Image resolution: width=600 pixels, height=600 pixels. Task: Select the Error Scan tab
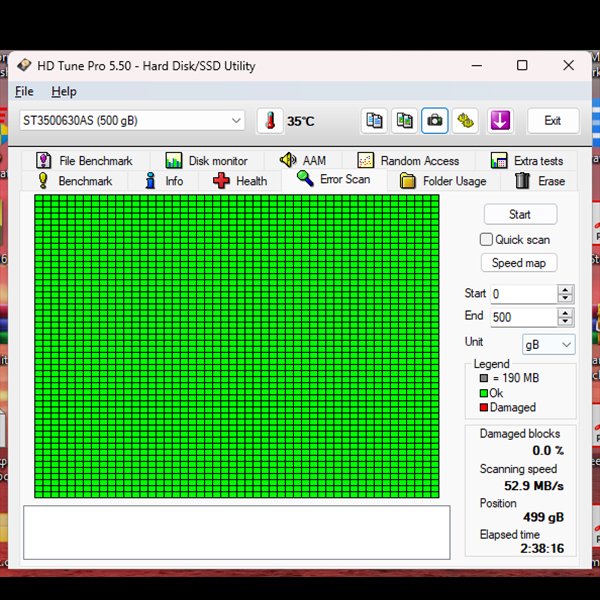(x=334, y=179)
